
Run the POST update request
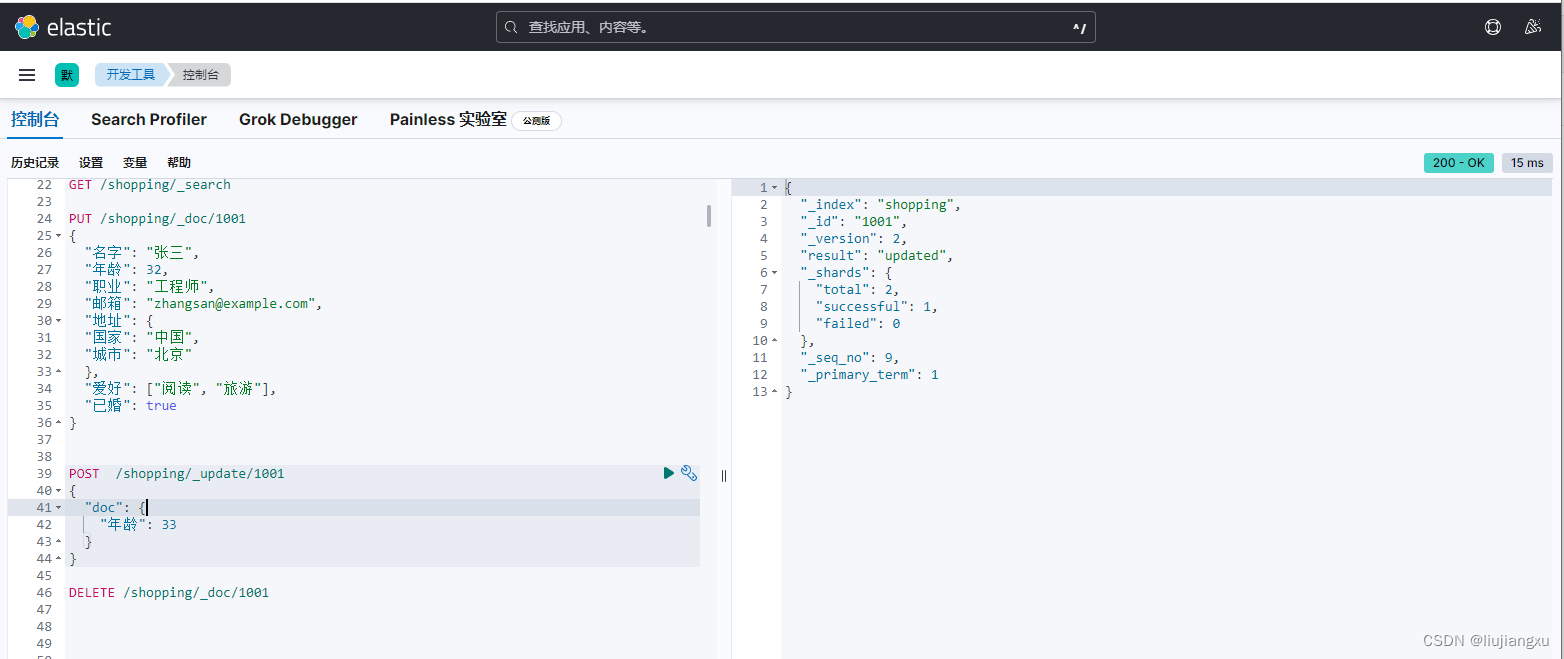pyautogui.click(x=669, y=473)
